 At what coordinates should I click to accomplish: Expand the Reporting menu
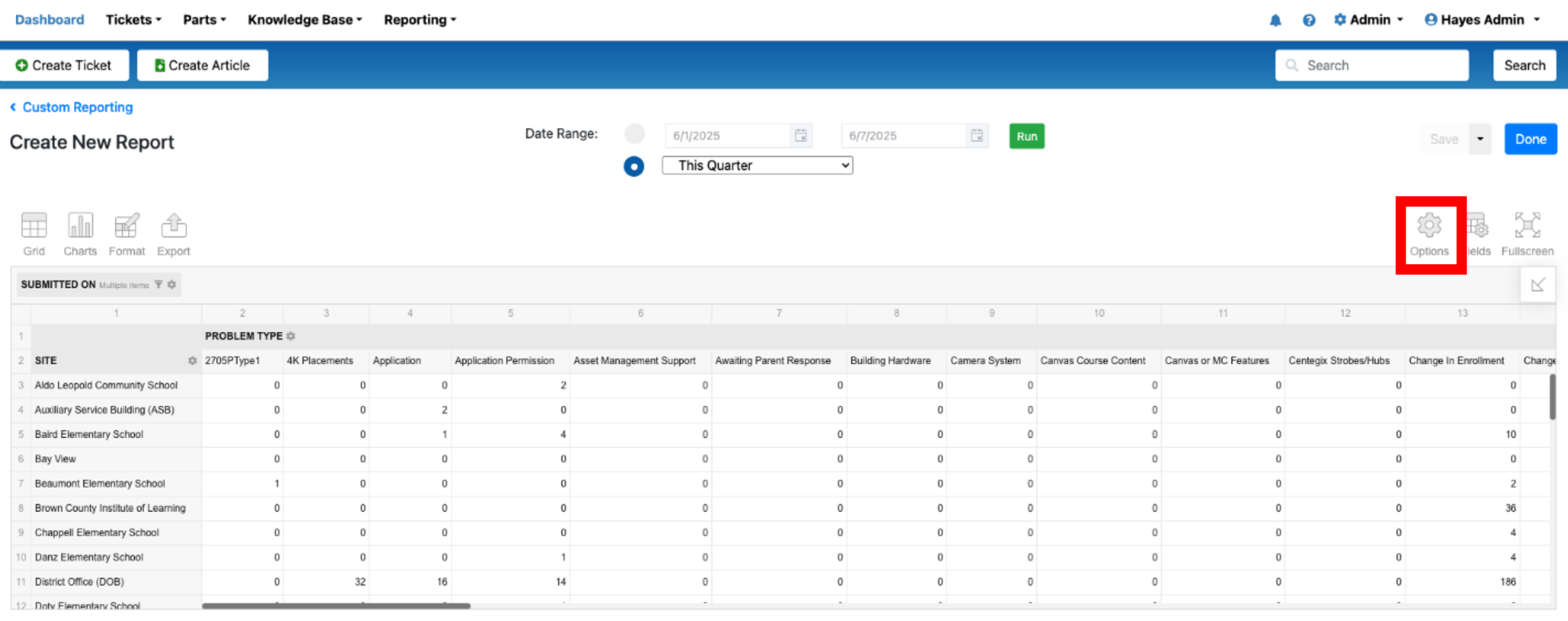(x=419, y=20)
